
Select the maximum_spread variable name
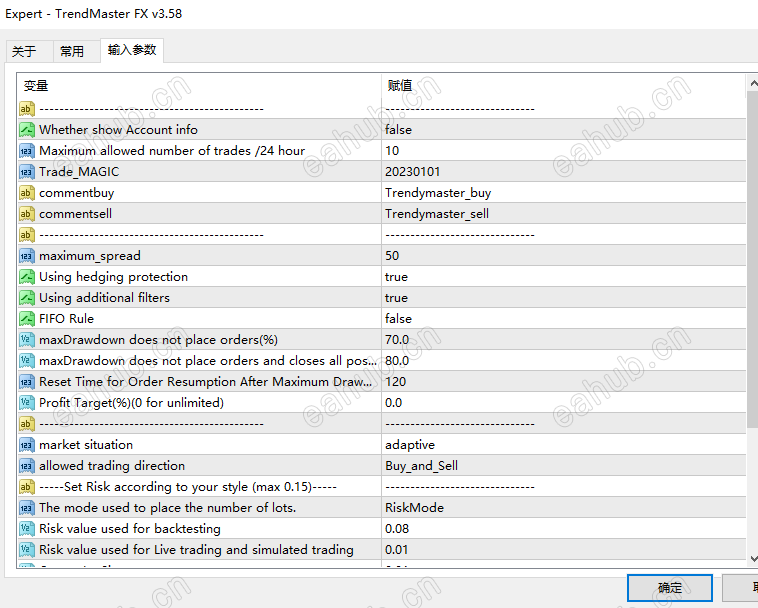[90, 256]
